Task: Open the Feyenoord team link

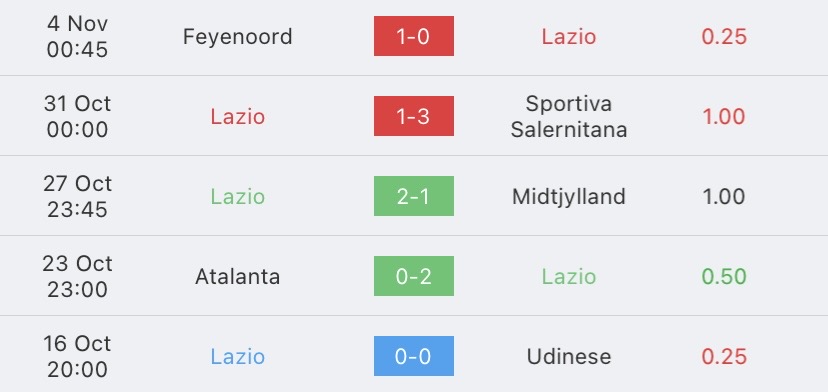Action: (x=238, y=37)
